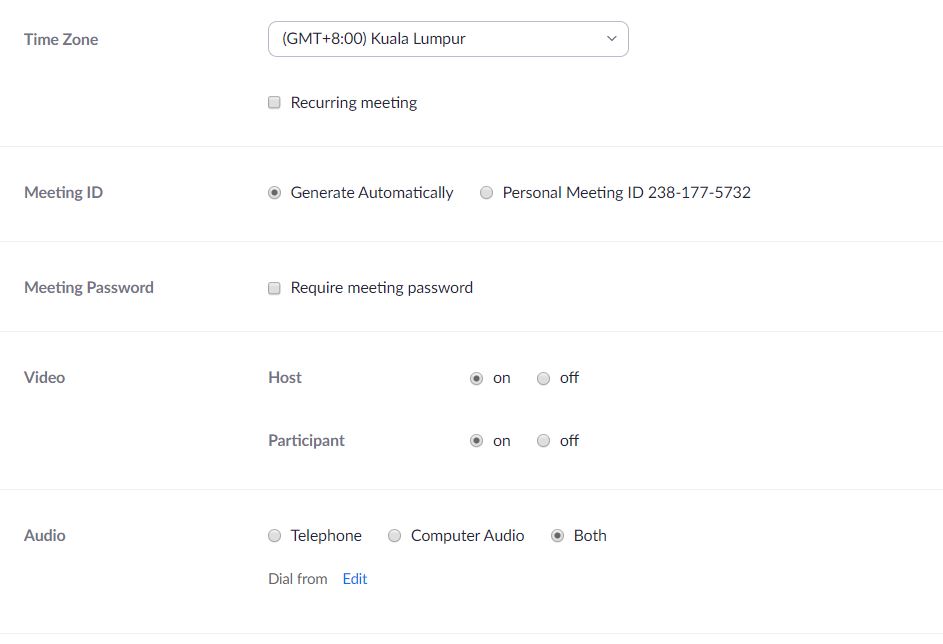Image resolution: width=943 pixels, height=644 pixels.
Task: Click the Require meeting password label
Action: point(382,288)
